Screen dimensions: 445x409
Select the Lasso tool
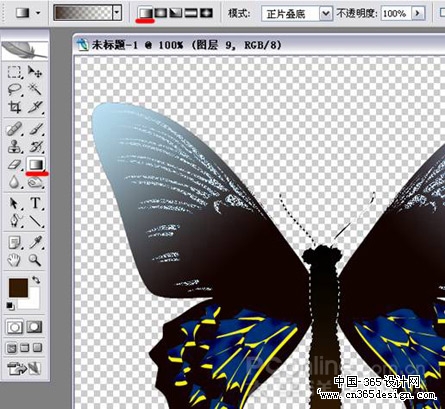point(14,90)
